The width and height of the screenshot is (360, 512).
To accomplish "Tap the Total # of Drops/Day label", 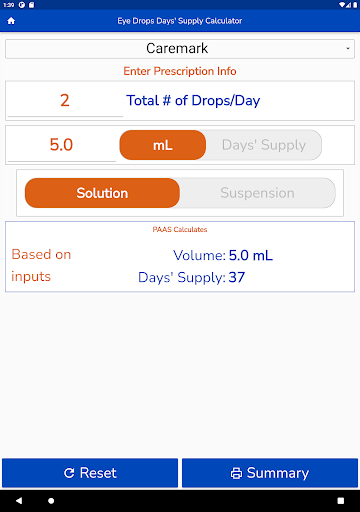I will (193, 101).
